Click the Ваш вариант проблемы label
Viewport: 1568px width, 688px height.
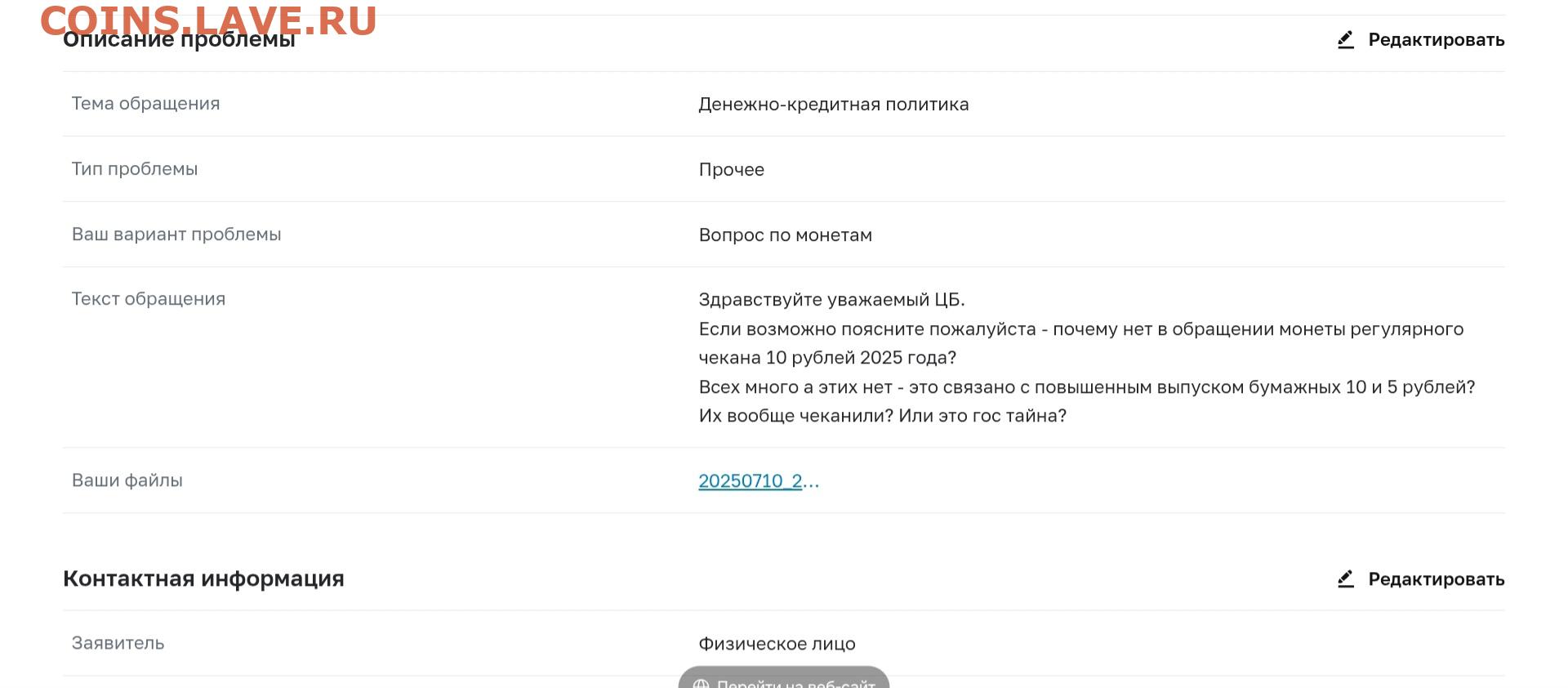(176, 235)
